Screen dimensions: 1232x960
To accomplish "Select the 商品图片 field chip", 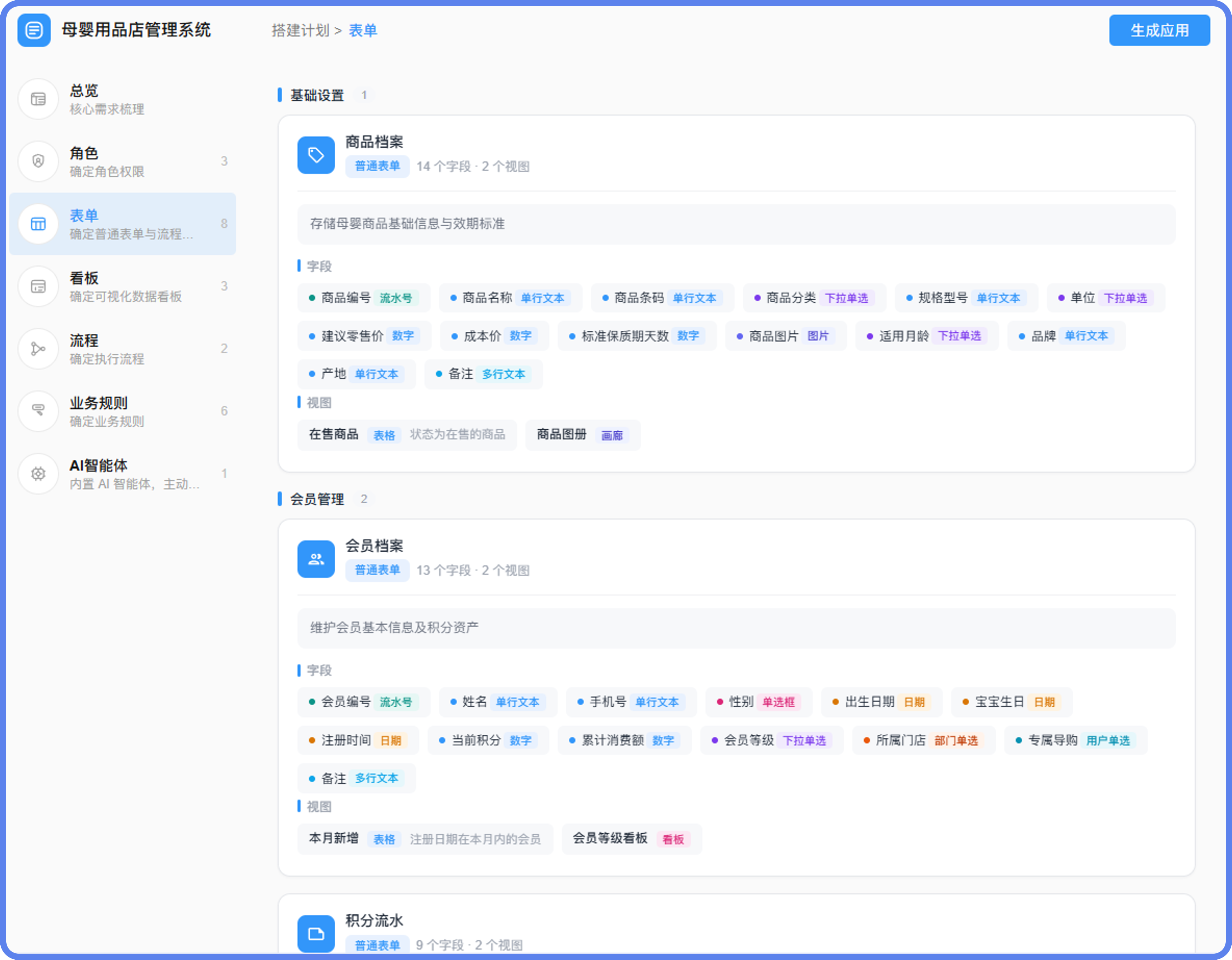I will click(786, 336).
